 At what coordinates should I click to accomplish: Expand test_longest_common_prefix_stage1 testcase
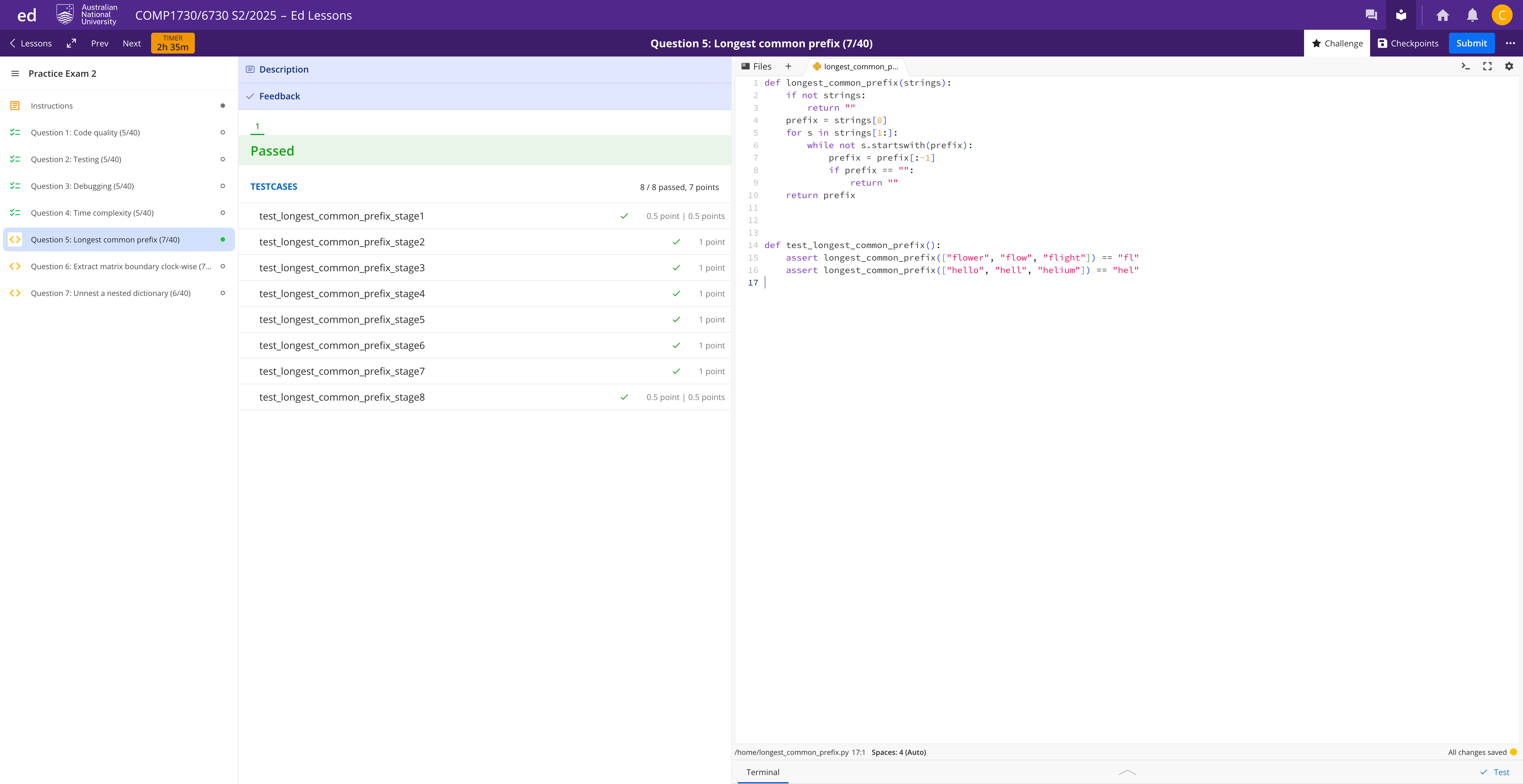point(485,217)
